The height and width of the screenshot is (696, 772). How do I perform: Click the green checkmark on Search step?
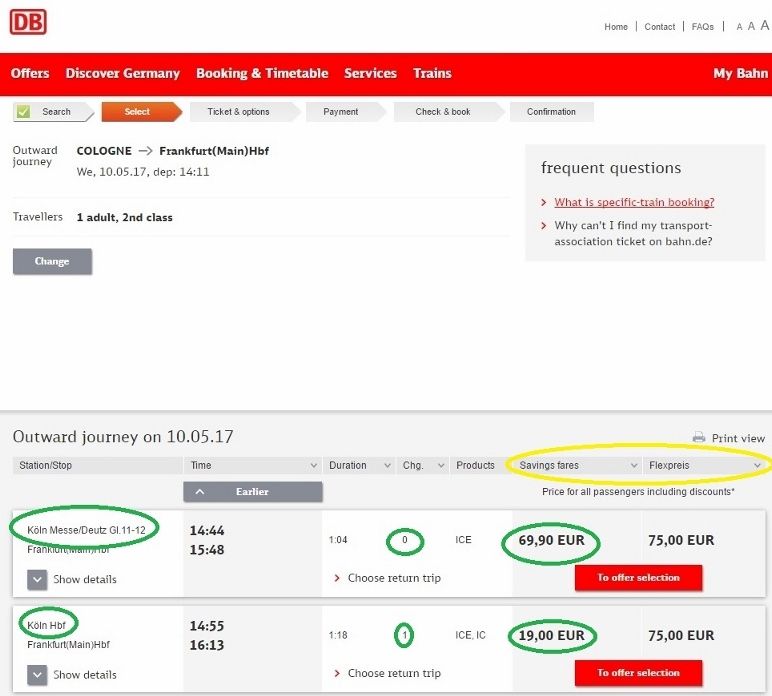[23, 112]
